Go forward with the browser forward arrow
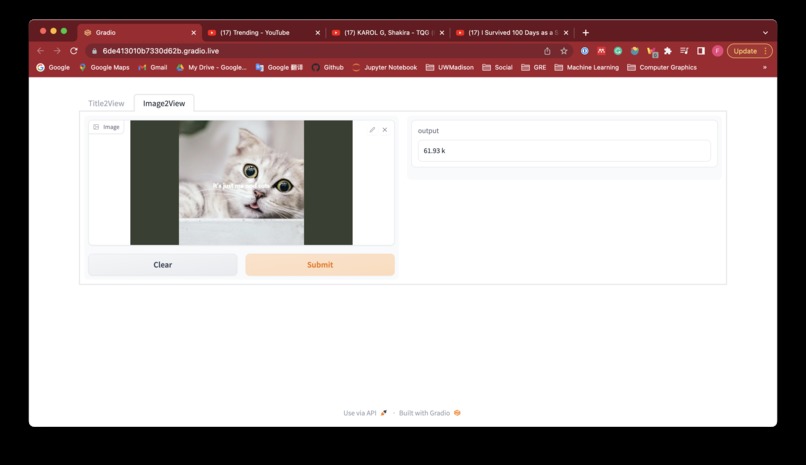Screen dimensions: 806x465 (57, 51)
